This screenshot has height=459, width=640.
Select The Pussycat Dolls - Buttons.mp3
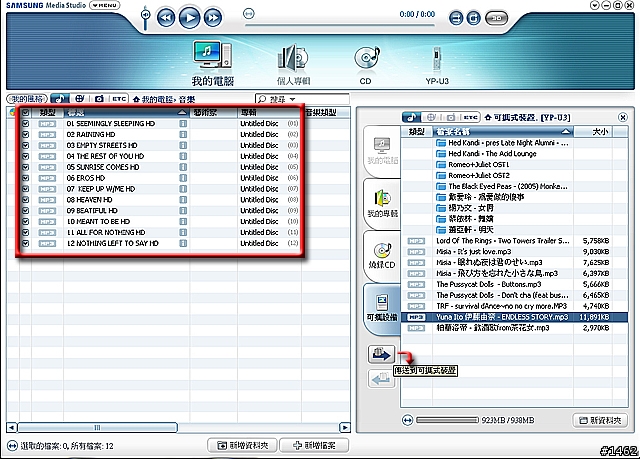pyautogui.click(x=514, y=284)
